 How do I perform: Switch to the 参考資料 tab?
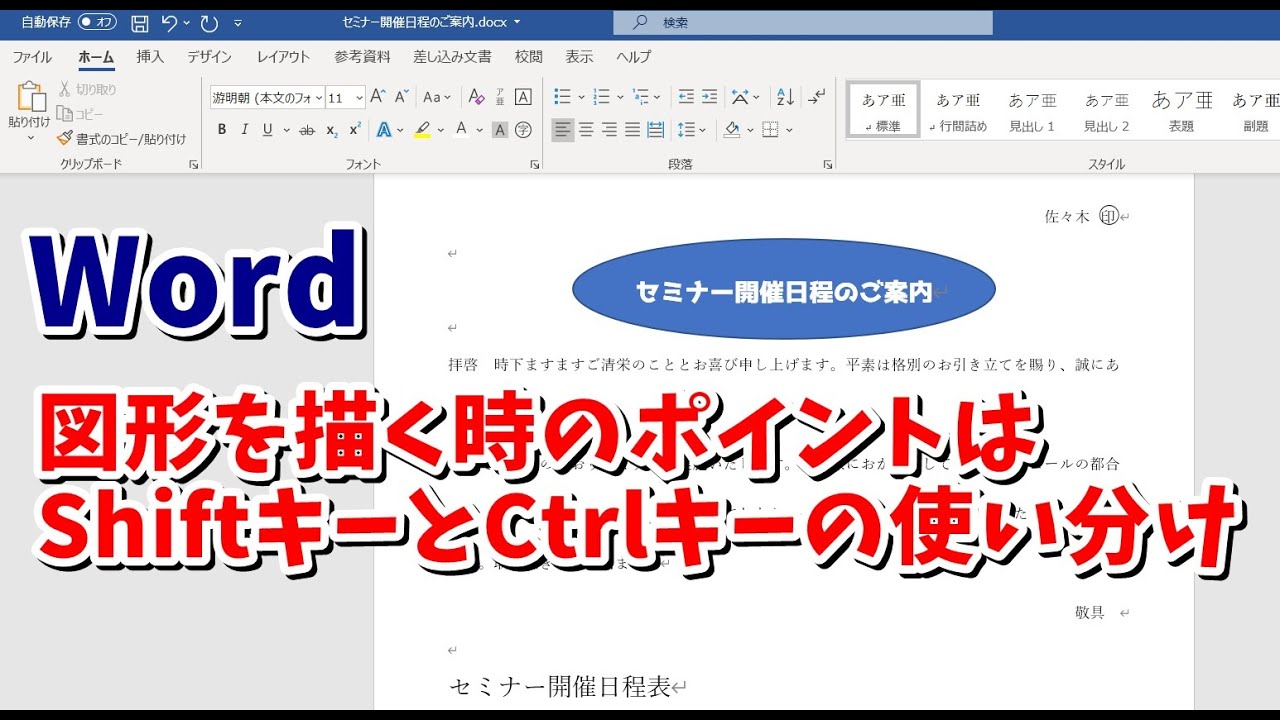click(x=362, y=57)
